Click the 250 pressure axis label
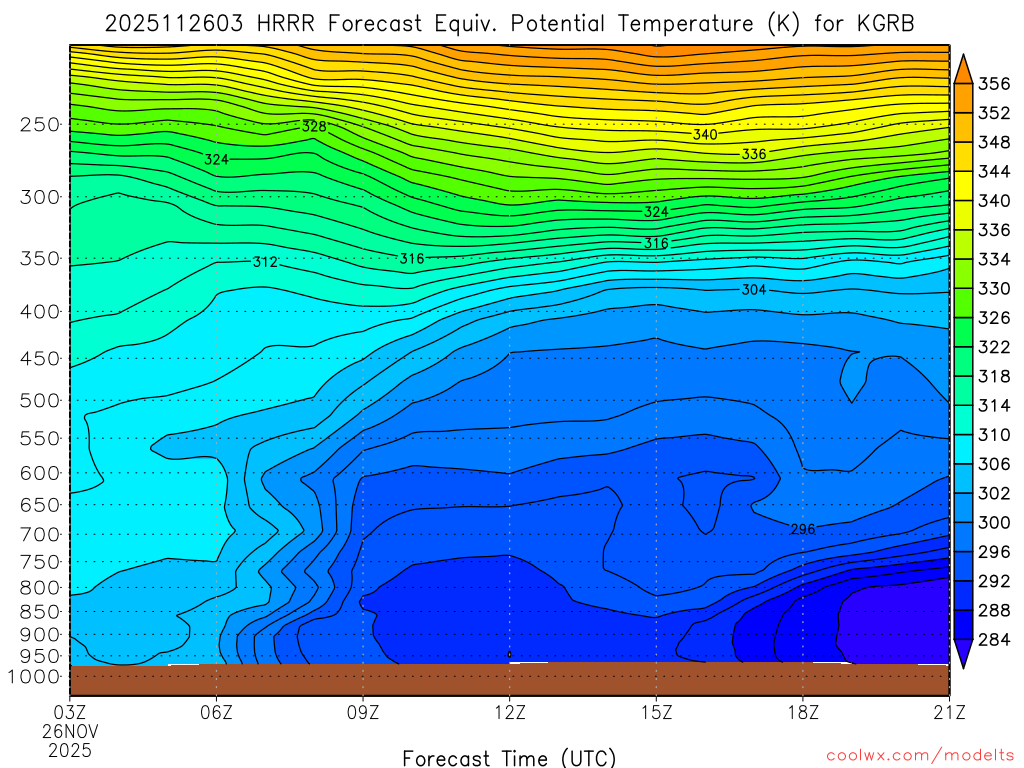Screen dimensions: 1024x768 coord(40,124)
